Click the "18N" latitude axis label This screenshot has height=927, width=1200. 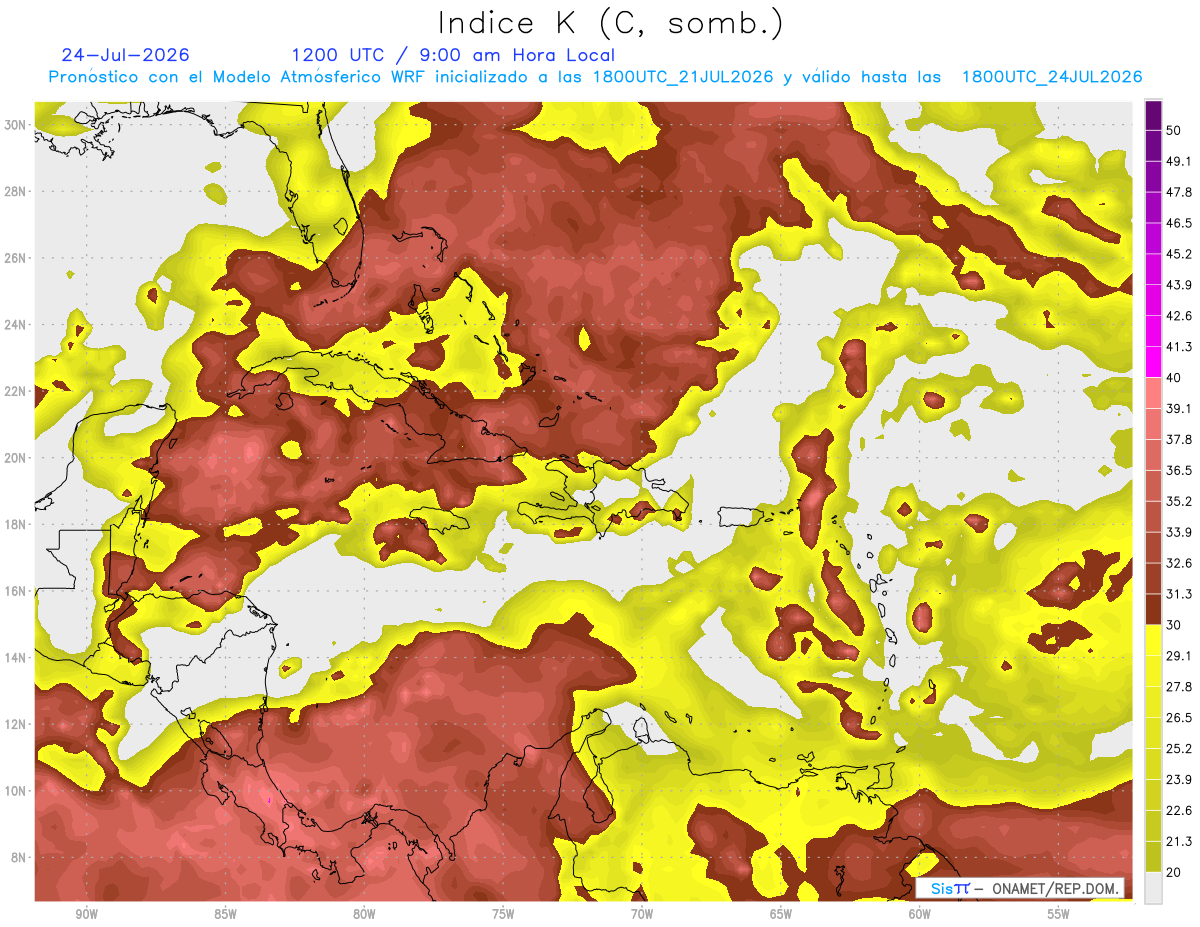(x=16, y=524)
